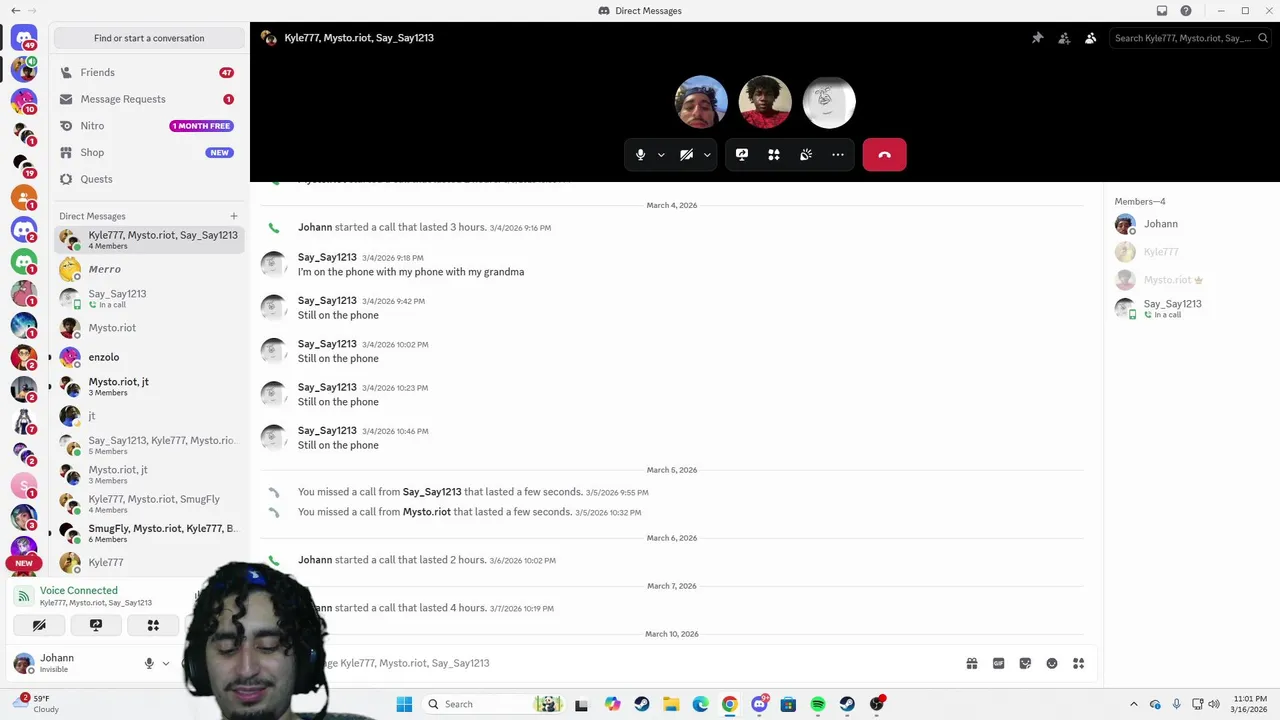Turn on camera in the call controls
Viewport: 1280px width, 720px height.
(686, 155)
